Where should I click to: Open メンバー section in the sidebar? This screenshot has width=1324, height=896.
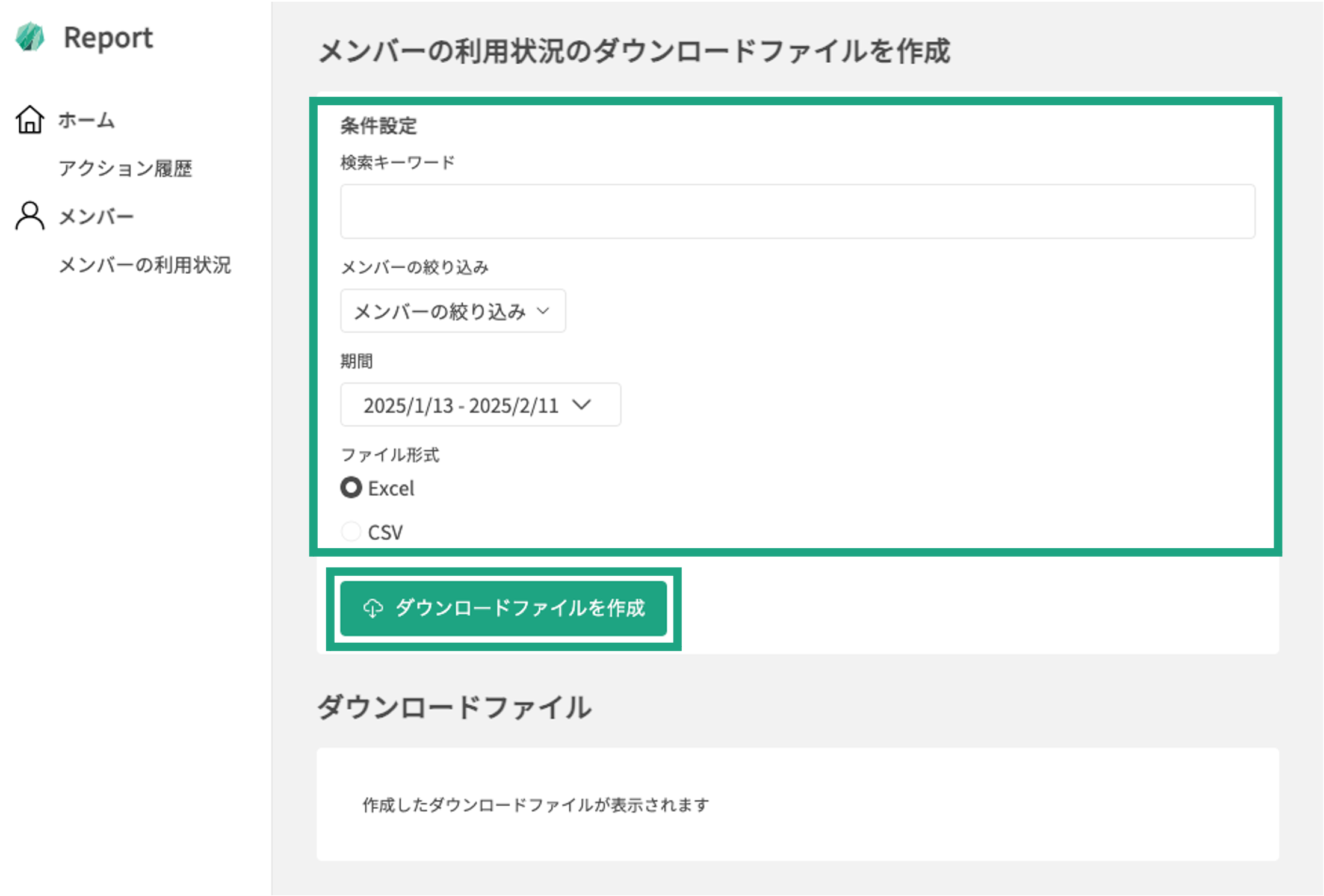pyautogui.click(x=96, y=217)
